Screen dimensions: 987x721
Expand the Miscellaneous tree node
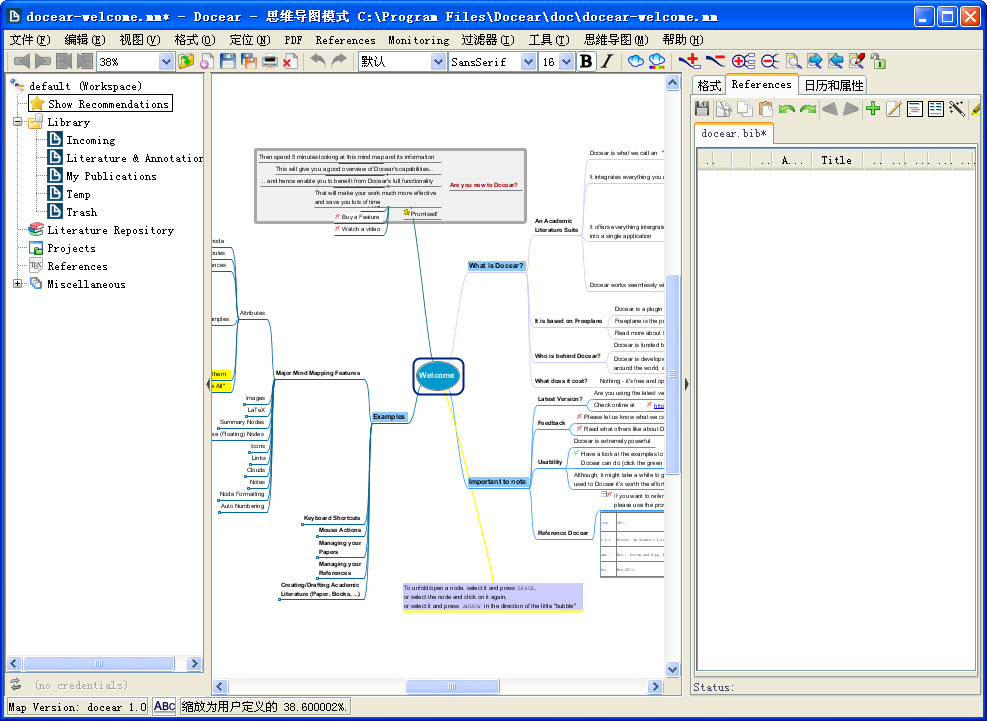18,284
